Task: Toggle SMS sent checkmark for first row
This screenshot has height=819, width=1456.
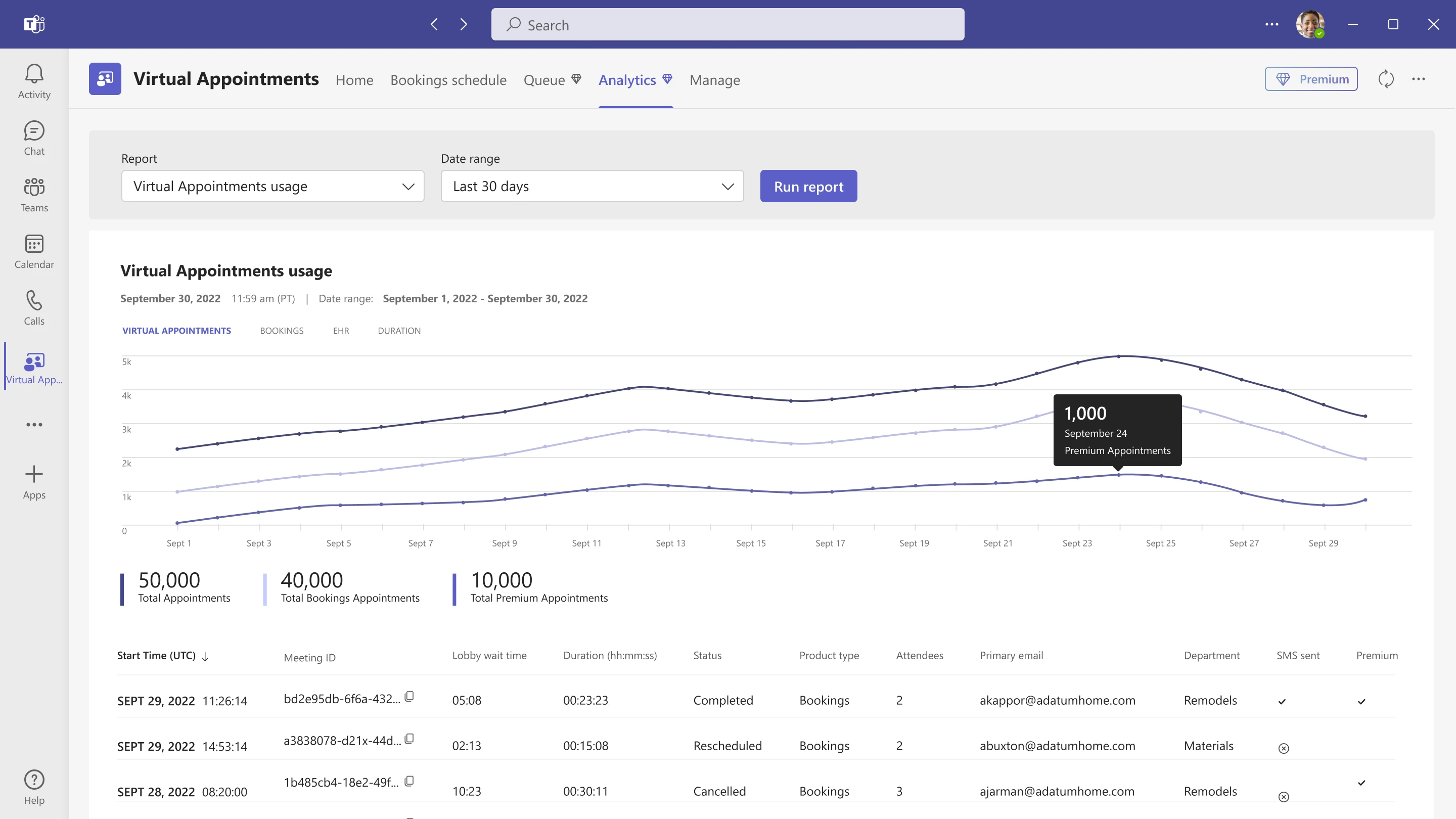Action: click(1282, 701)
